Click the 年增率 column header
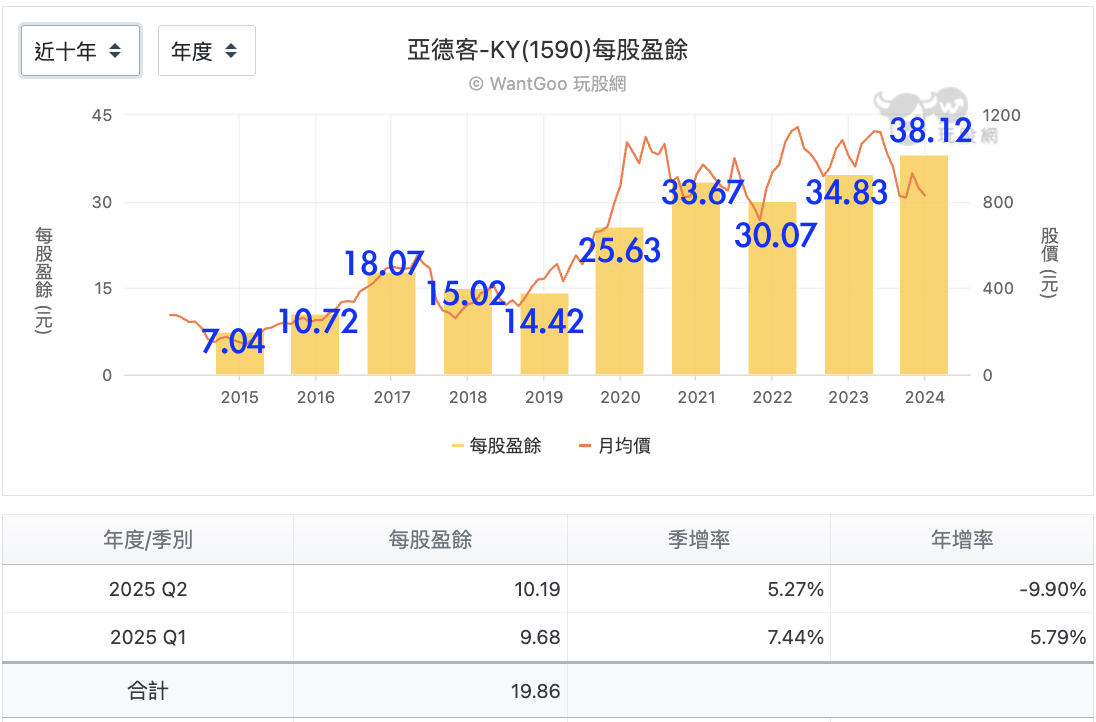This screenshot has height=722, width=1096. pos(962,540)
